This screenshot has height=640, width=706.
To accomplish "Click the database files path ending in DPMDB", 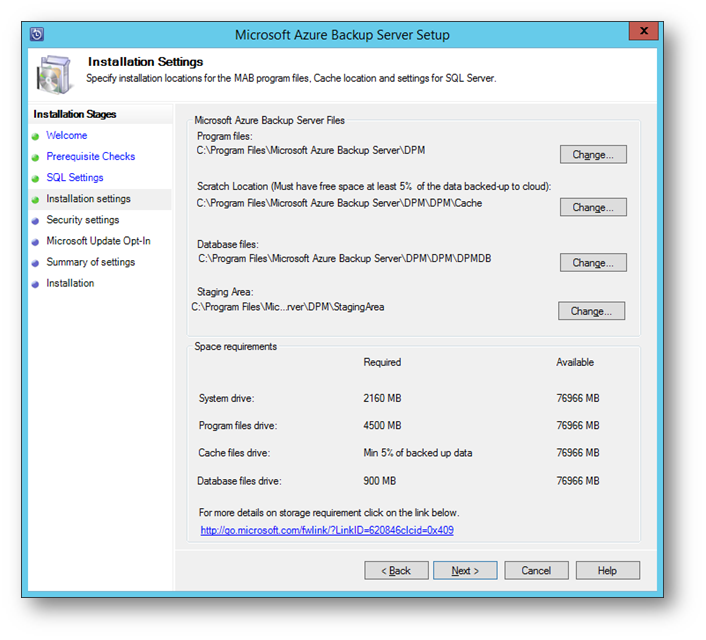I will click(x=345, y=259).
